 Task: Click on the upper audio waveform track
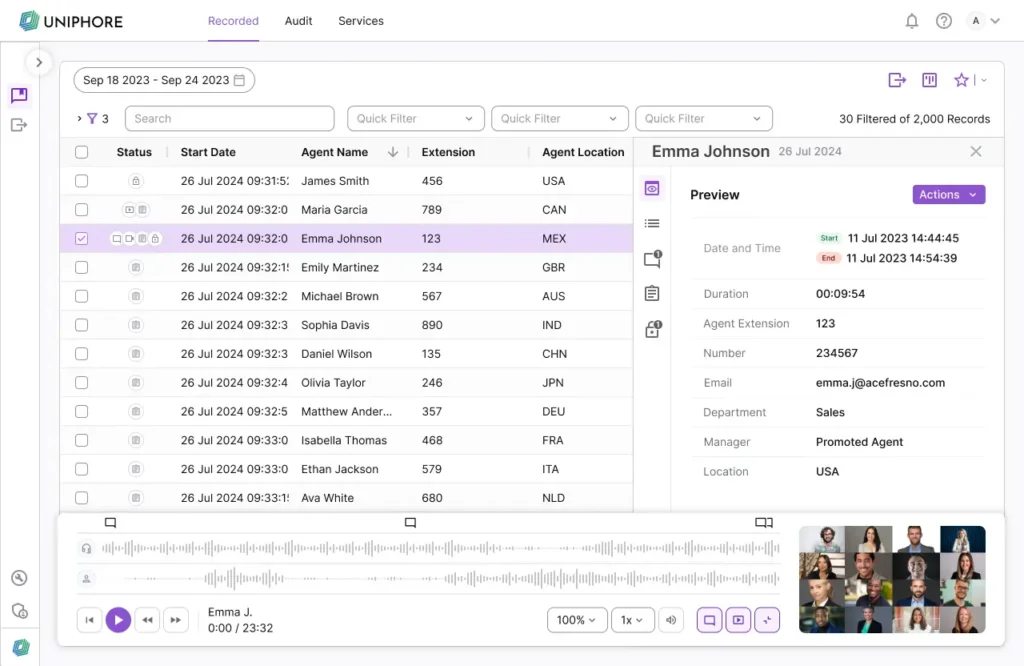click(440, 549)
